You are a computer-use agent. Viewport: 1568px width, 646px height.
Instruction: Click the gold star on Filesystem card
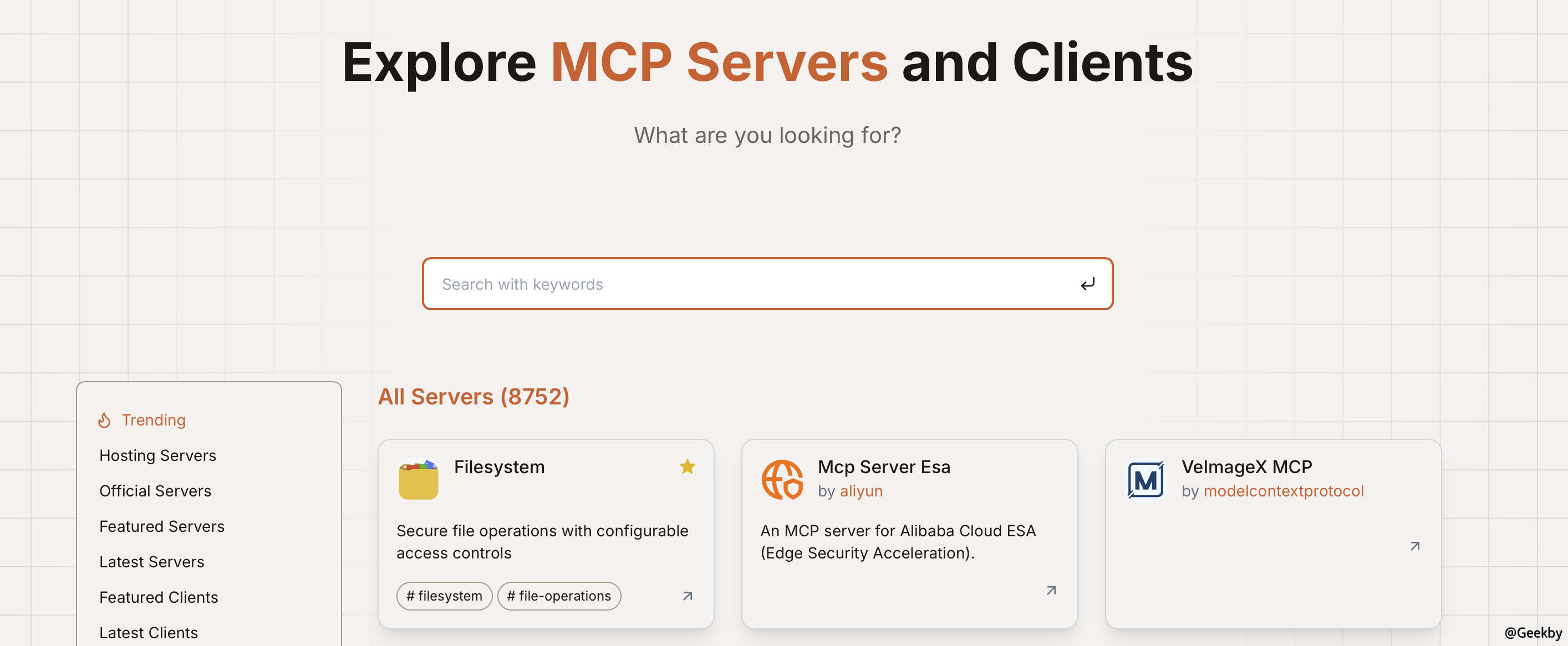coord(687,466)
